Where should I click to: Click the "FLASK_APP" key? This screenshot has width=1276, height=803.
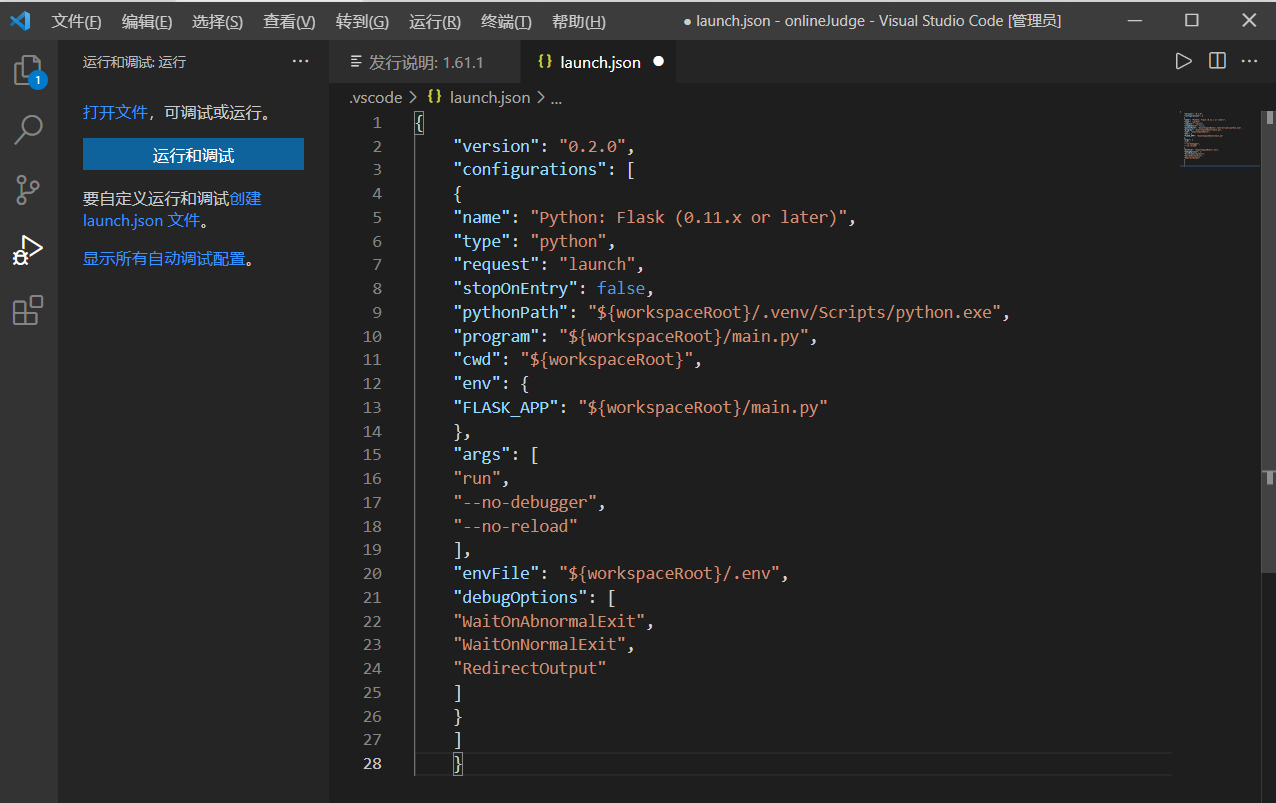[506, 407]
